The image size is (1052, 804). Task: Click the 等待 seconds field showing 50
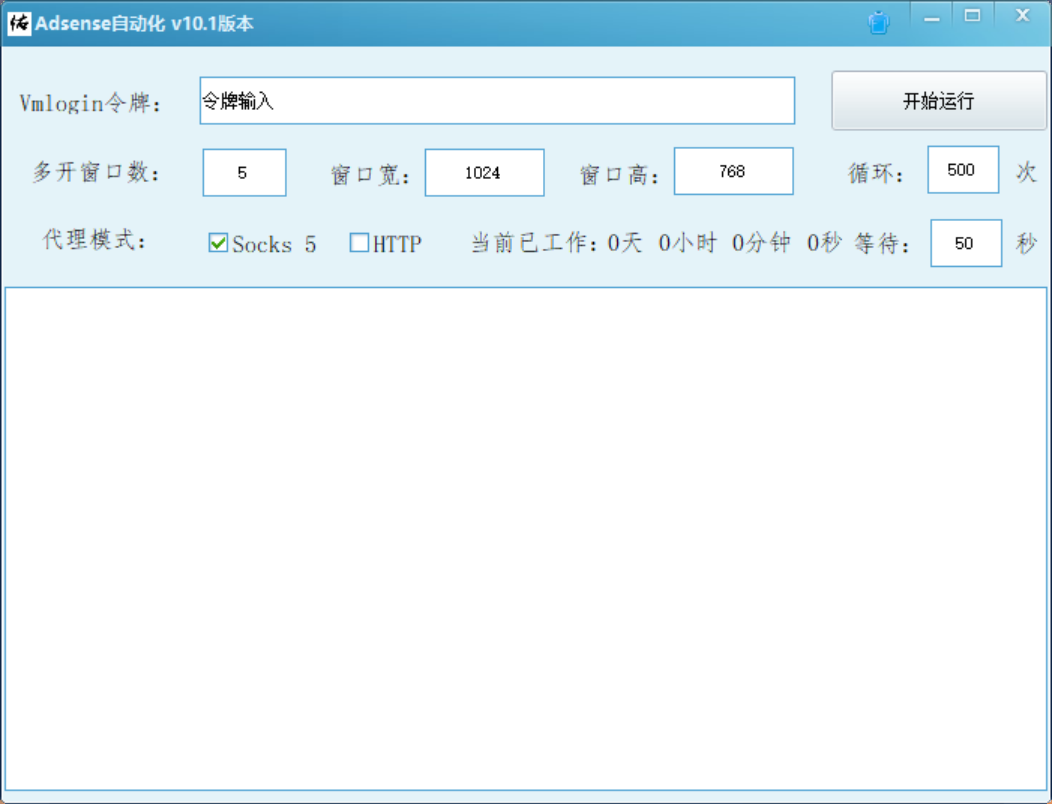tap(965, 243)
